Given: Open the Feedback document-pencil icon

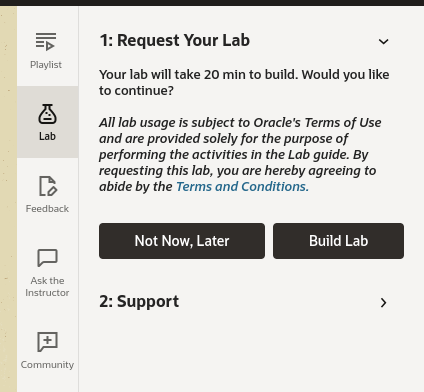Looking at the screenshot, I should [48, 186].
